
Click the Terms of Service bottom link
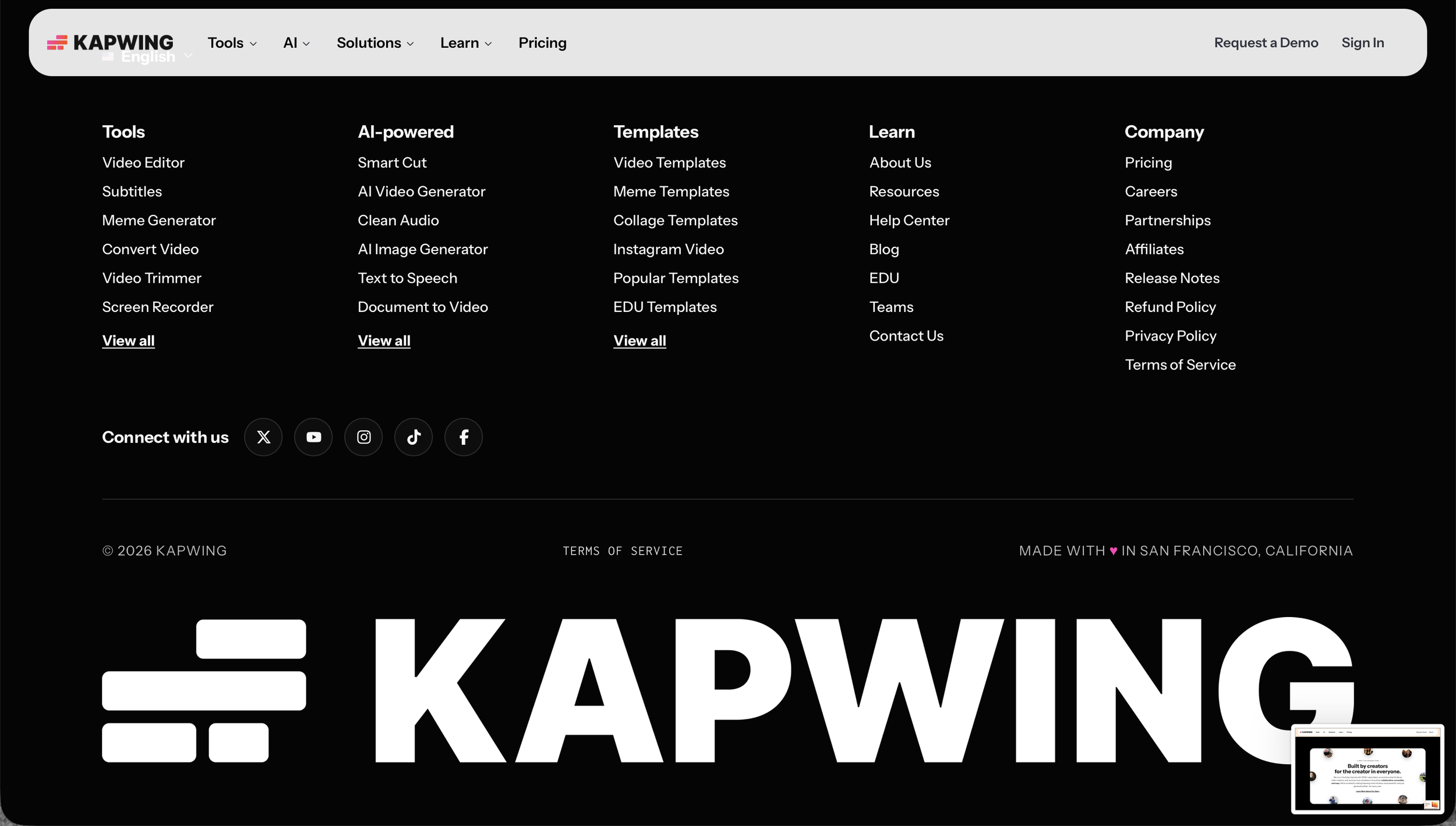pyautogui.click(x=622, y=551)
